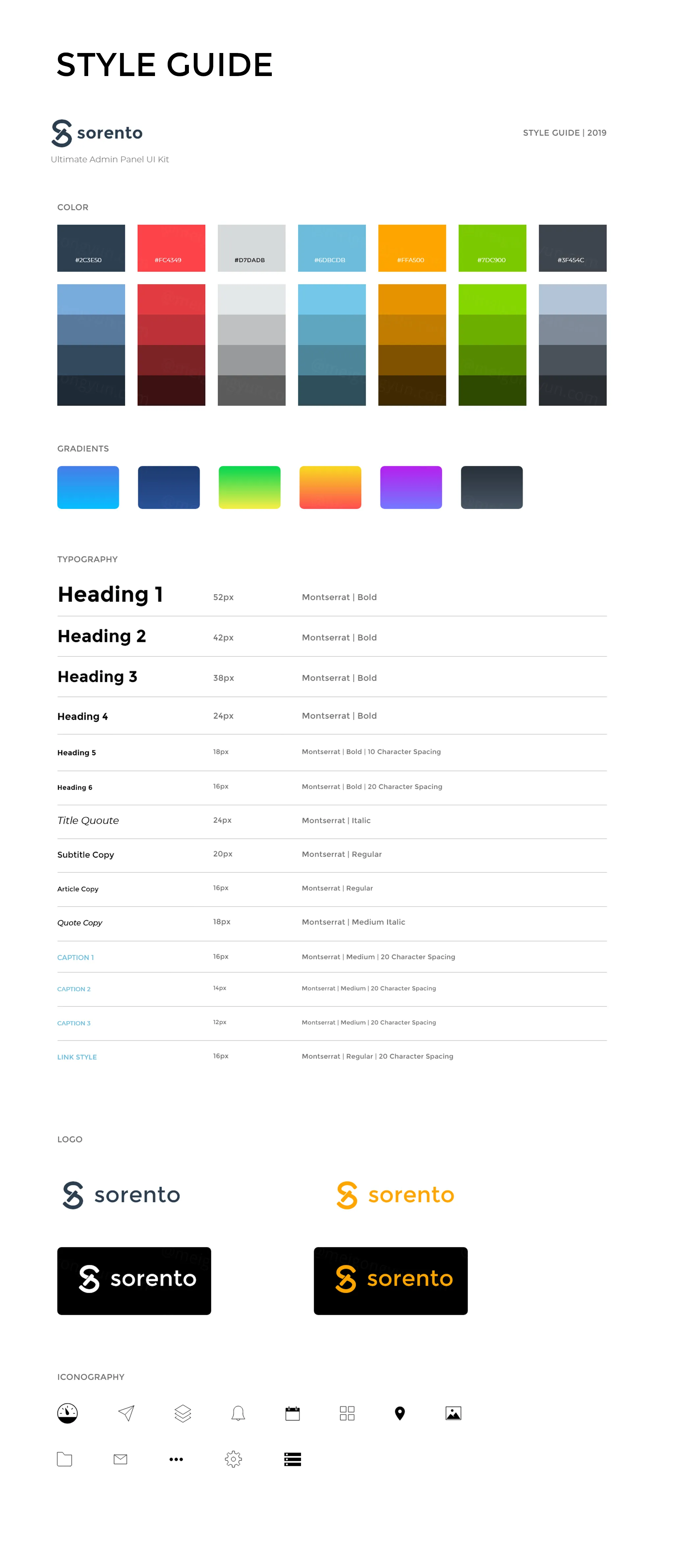The width and height of the screenshot is (695, 1568).
Task: Click the four-square grid icon
Action: 347,1413
